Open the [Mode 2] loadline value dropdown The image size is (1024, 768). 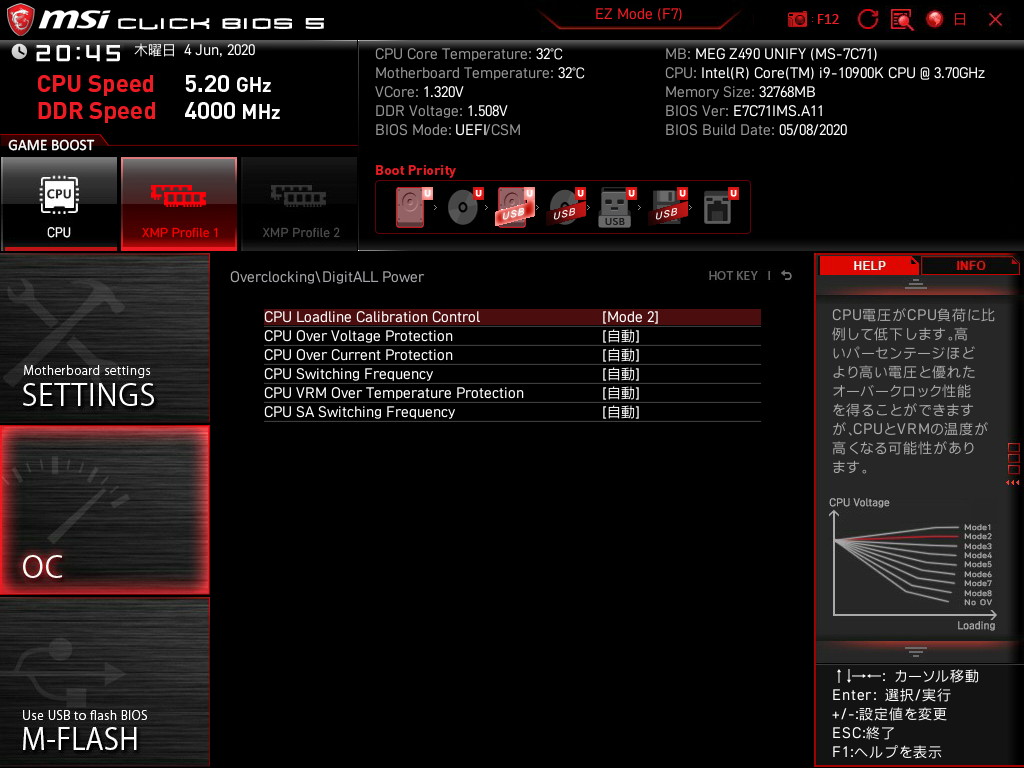click(630, 317)
